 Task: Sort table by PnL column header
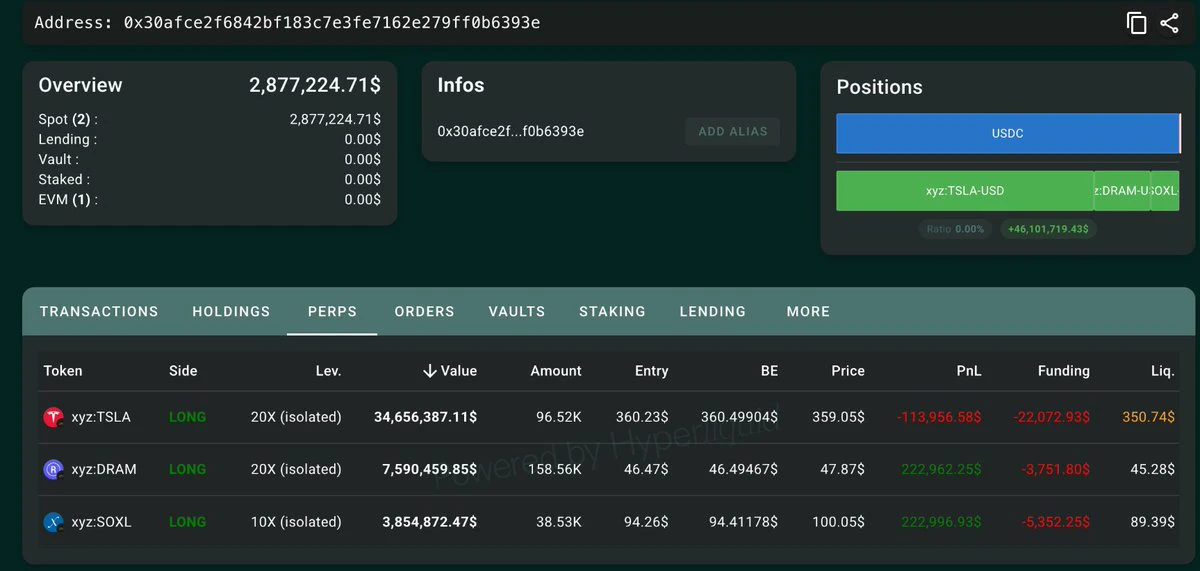(x=969, y=371)
